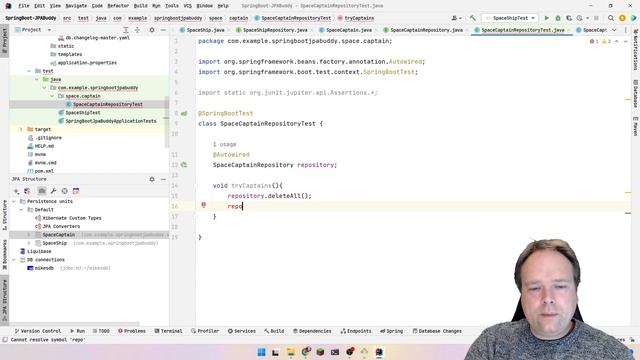Image resolution: width=640 pixels, height=360 pixels.
Task: Collapse the java folder under test
Action: click(x=37, y=79)
